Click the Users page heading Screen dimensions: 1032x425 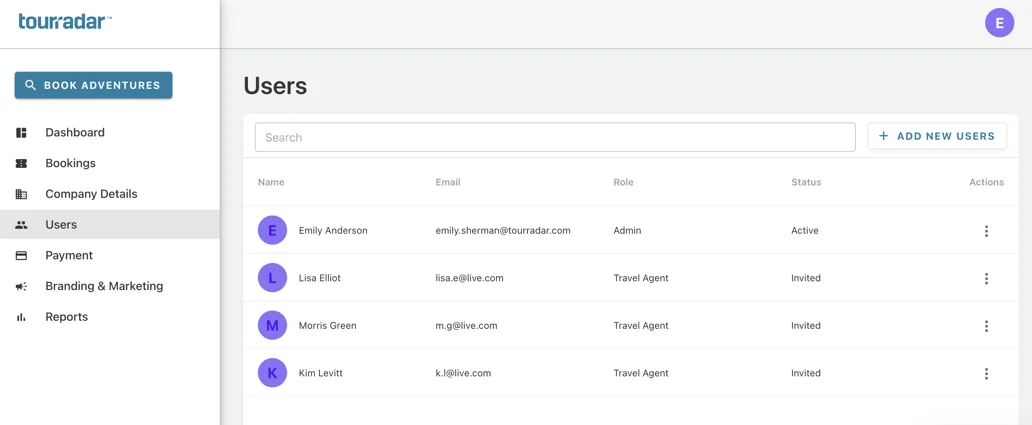(275, 86)
